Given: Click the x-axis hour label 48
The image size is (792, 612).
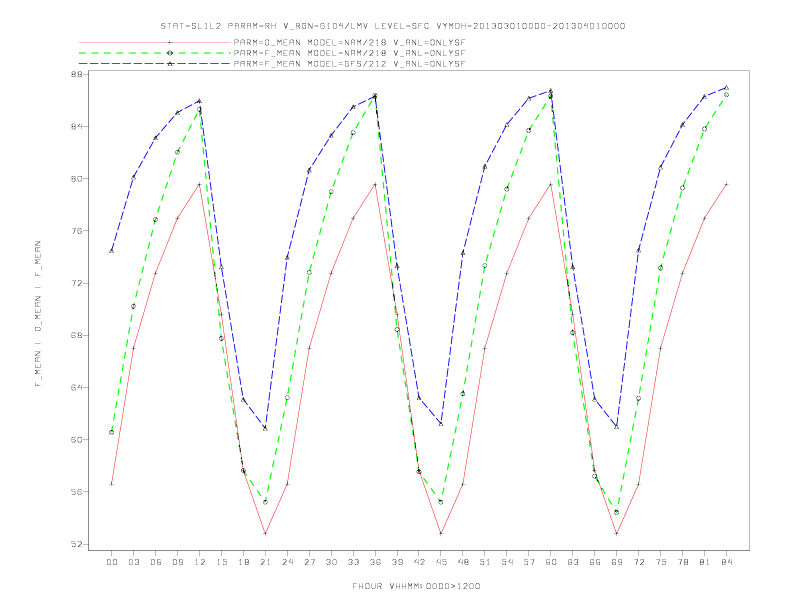Looking at the screenshot, I should pyautogui.click(x=463, y=562).
